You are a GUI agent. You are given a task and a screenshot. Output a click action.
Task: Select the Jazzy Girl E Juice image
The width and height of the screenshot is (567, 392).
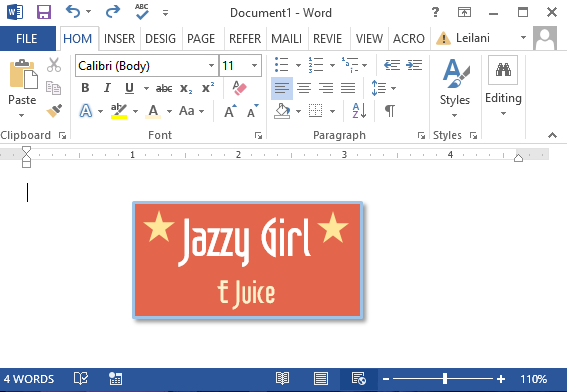[x=248, y=260]
